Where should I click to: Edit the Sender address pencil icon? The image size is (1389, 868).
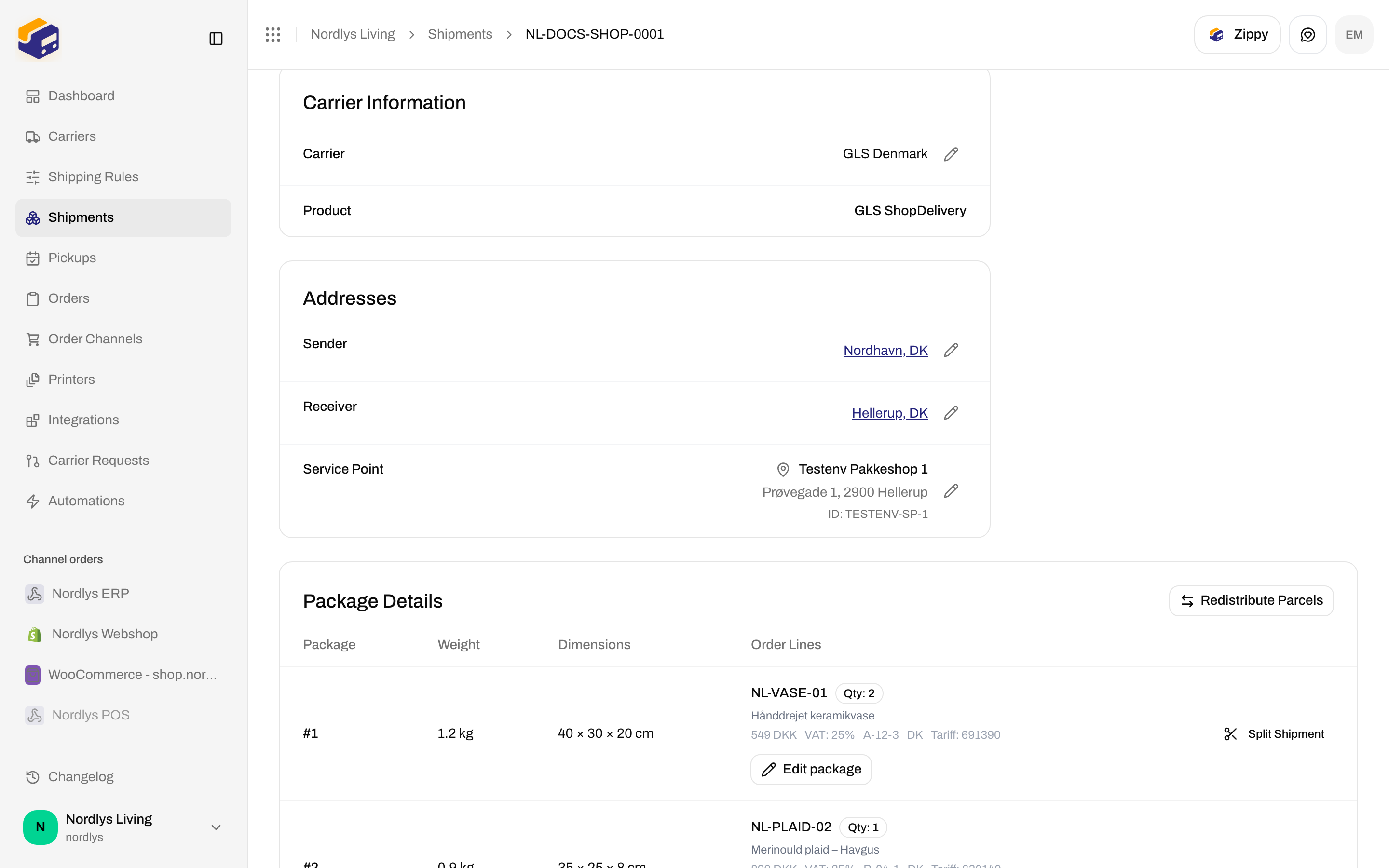pos(951,350)
